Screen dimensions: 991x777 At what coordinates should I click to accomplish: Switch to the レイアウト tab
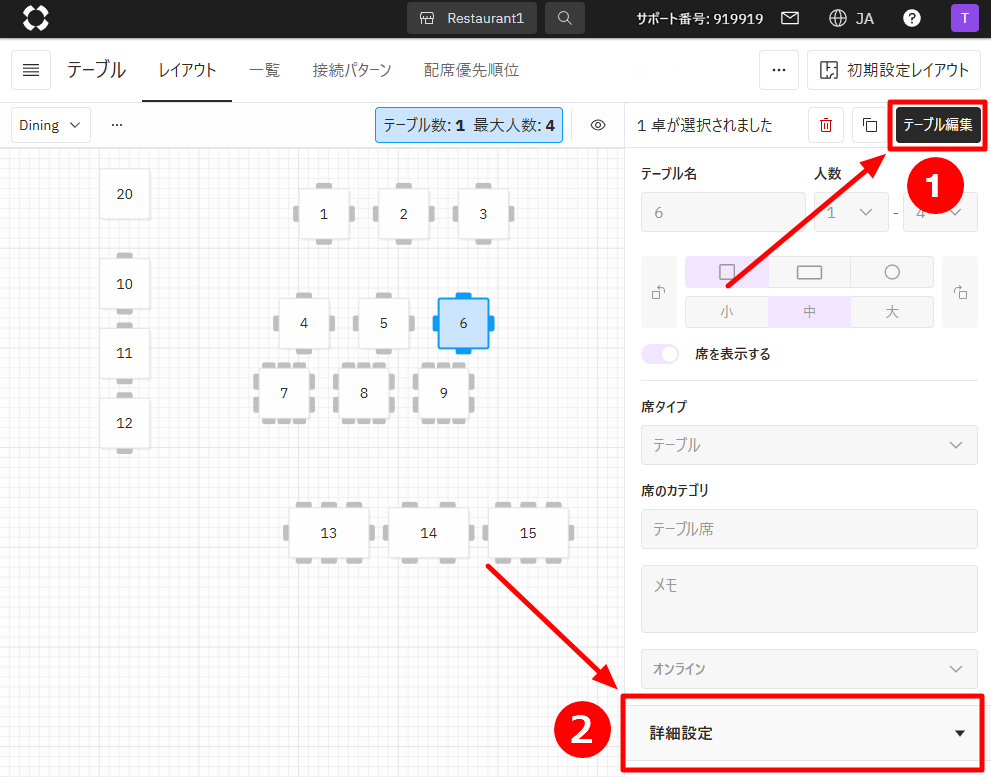point(187,70)
